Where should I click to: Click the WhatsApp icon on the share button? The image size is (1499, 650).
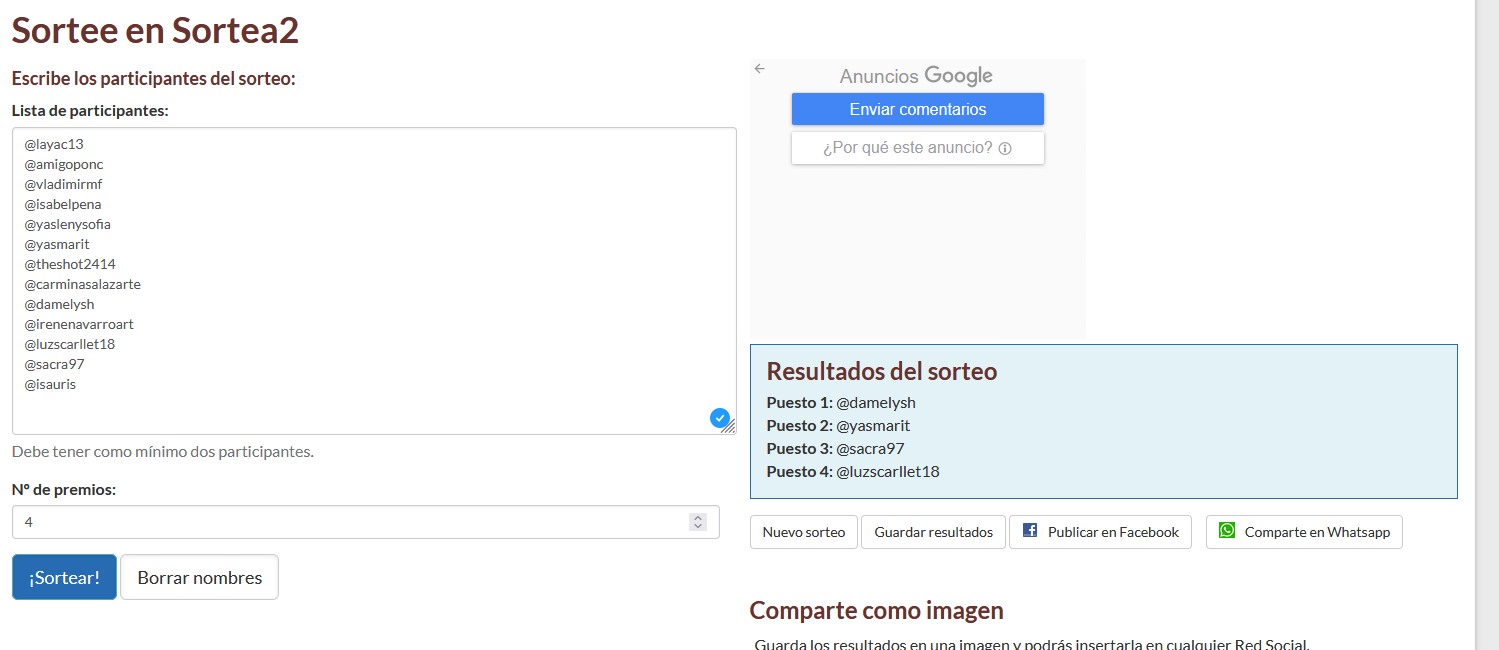point(1227,531)
